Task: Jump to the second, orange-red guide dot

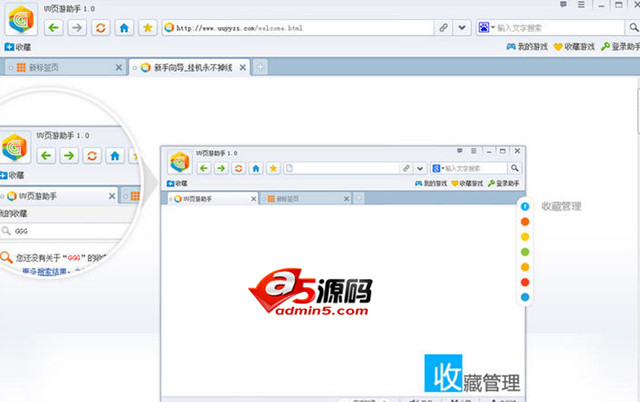Action: click(525, 222)
